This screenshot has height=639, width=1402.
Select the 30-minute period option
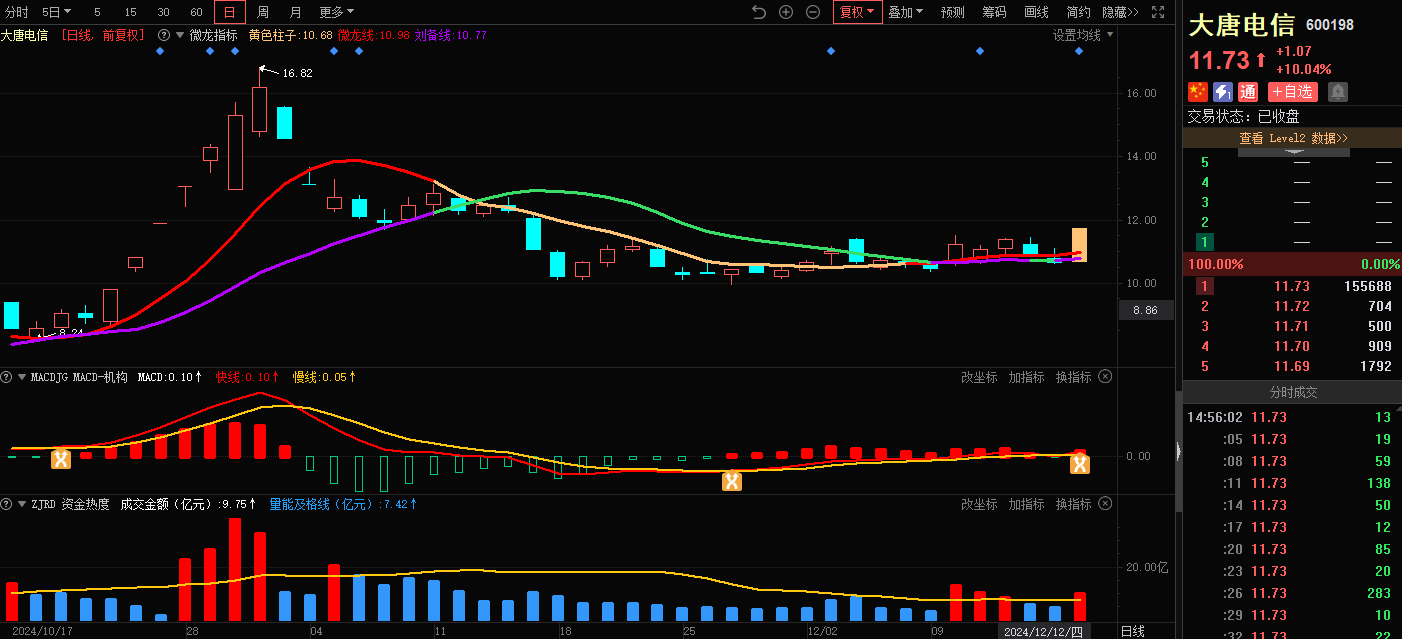[163, 12]
